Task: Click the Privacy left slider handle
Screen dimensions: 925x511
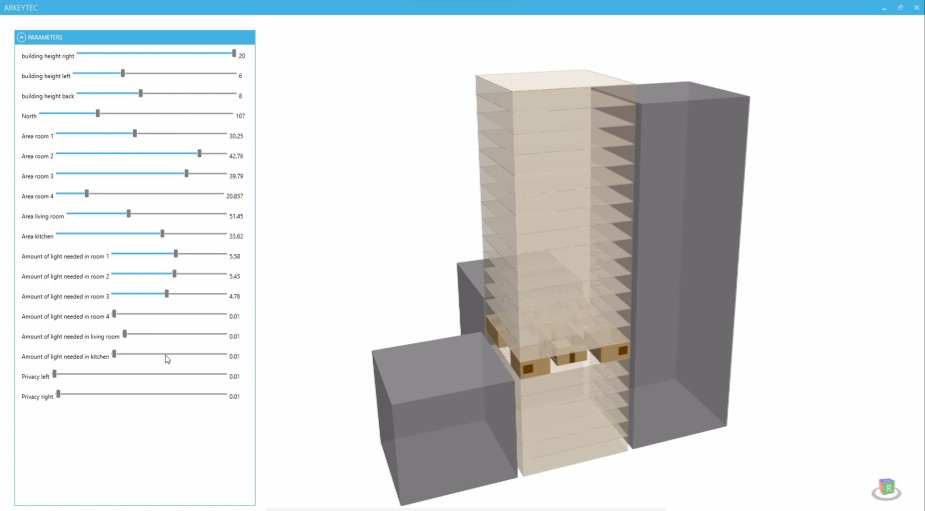Action: tap(55, 374)
